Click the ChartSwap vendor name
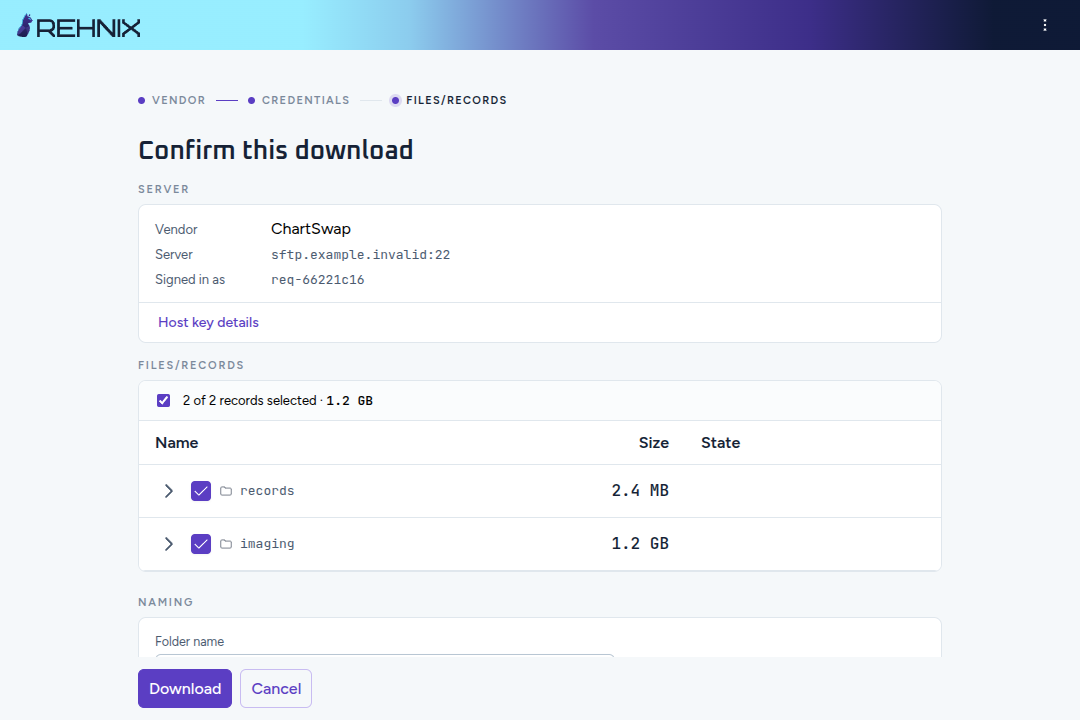The height and width of the screenshot is (720, 1080). pos(311,229)
